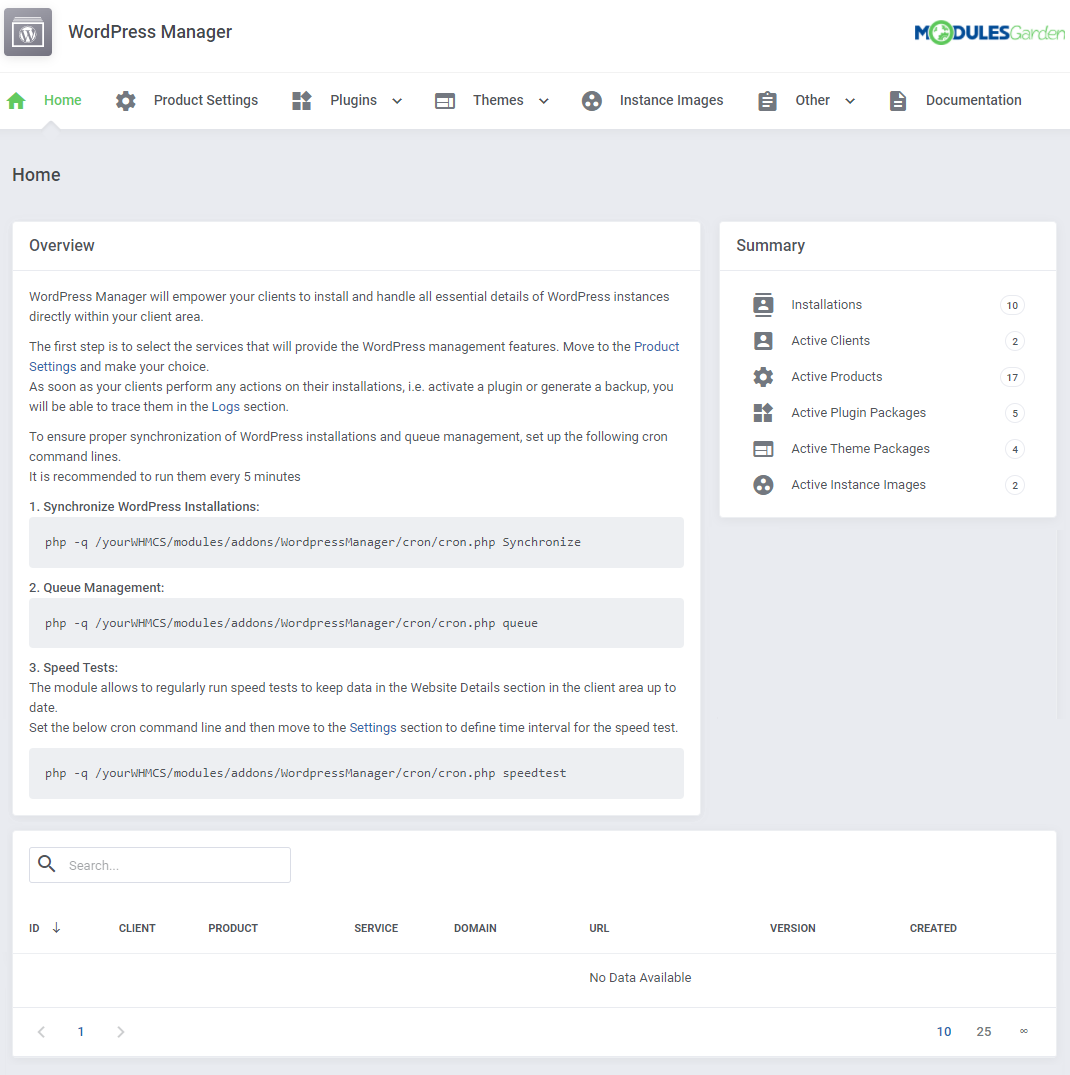Click the Active Products count badge 17
The height and width of the screenshot is (1075, 1070).
(1012, 377)
